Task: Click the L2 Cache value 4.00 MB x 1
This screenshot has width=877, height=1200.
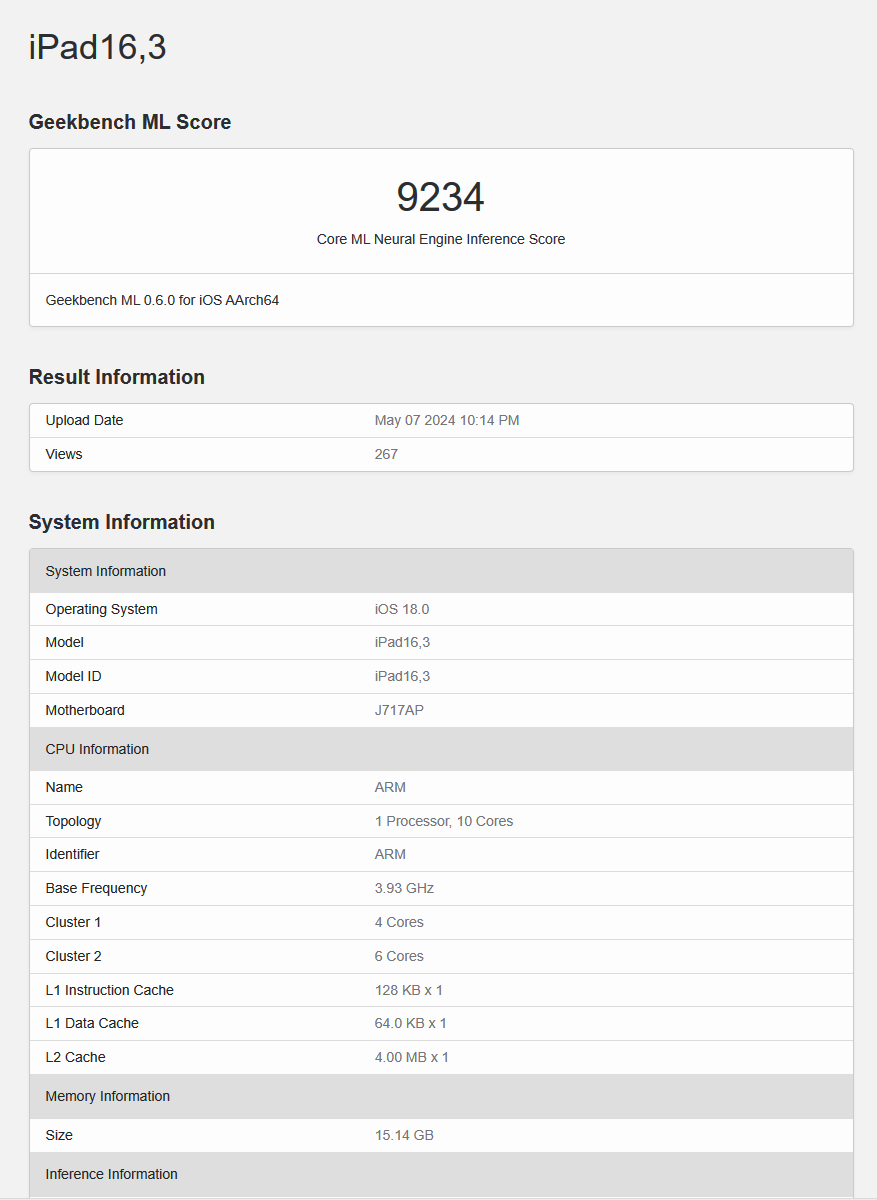Action: pyautogui.click(x=411, y=1057)
